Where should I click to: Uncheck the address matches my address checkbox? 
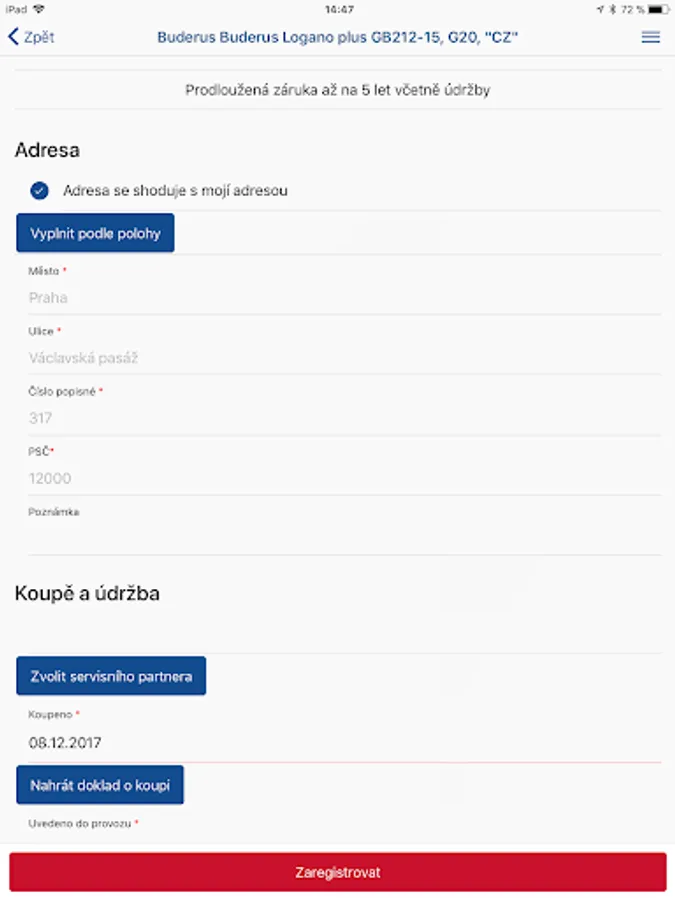tap(39, 190)
